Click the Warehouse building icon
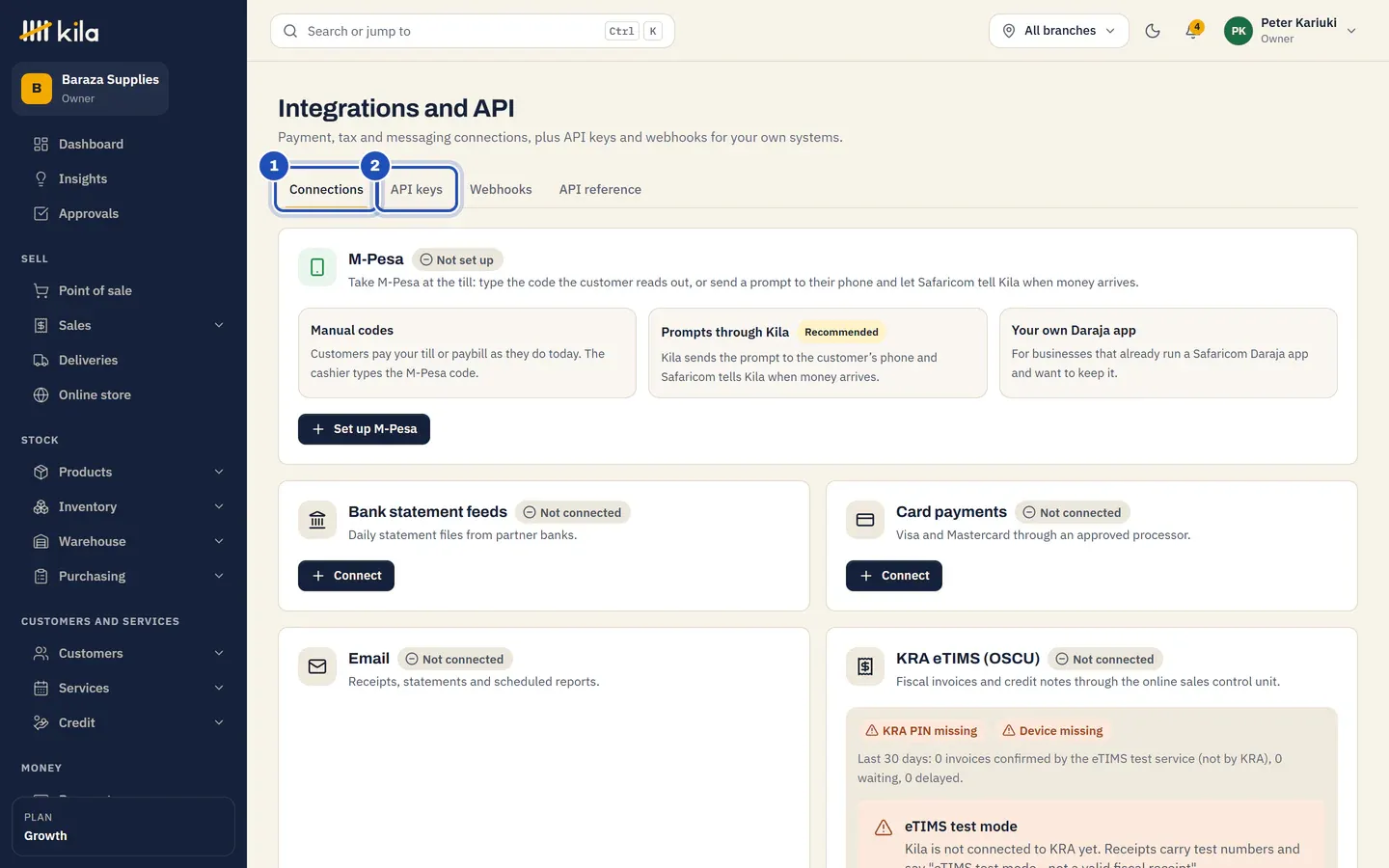This screenshot has height=868, width=1389. click(x=41, y=541)
